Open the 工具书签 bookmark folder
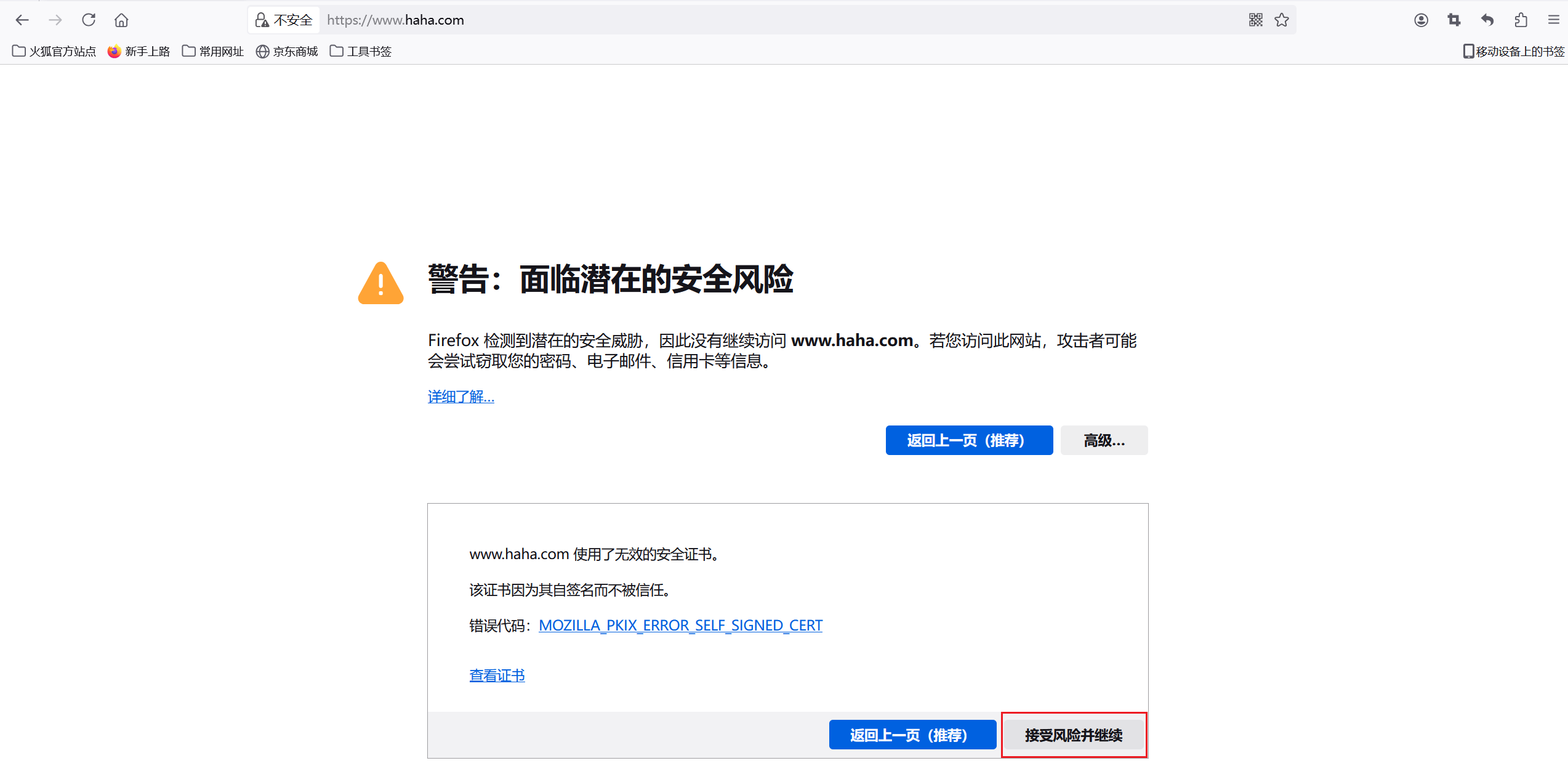Image resolution: width=1568 pixels, height=782 pixels. [361, 51]
